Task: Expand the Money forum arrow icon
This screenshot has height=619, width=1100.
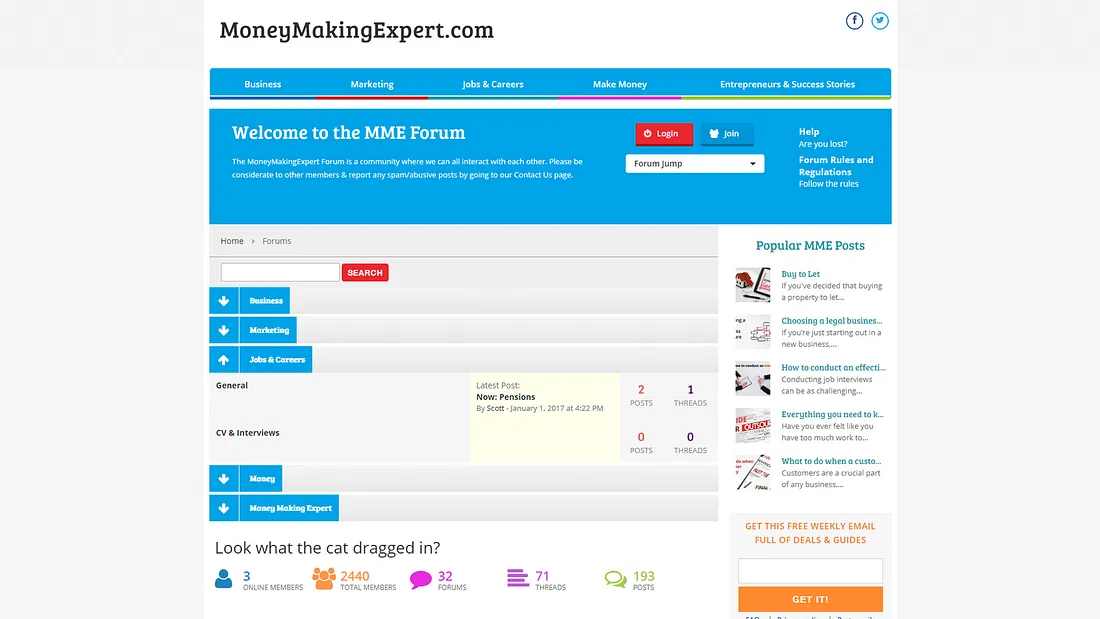Action: coord(224,479)
